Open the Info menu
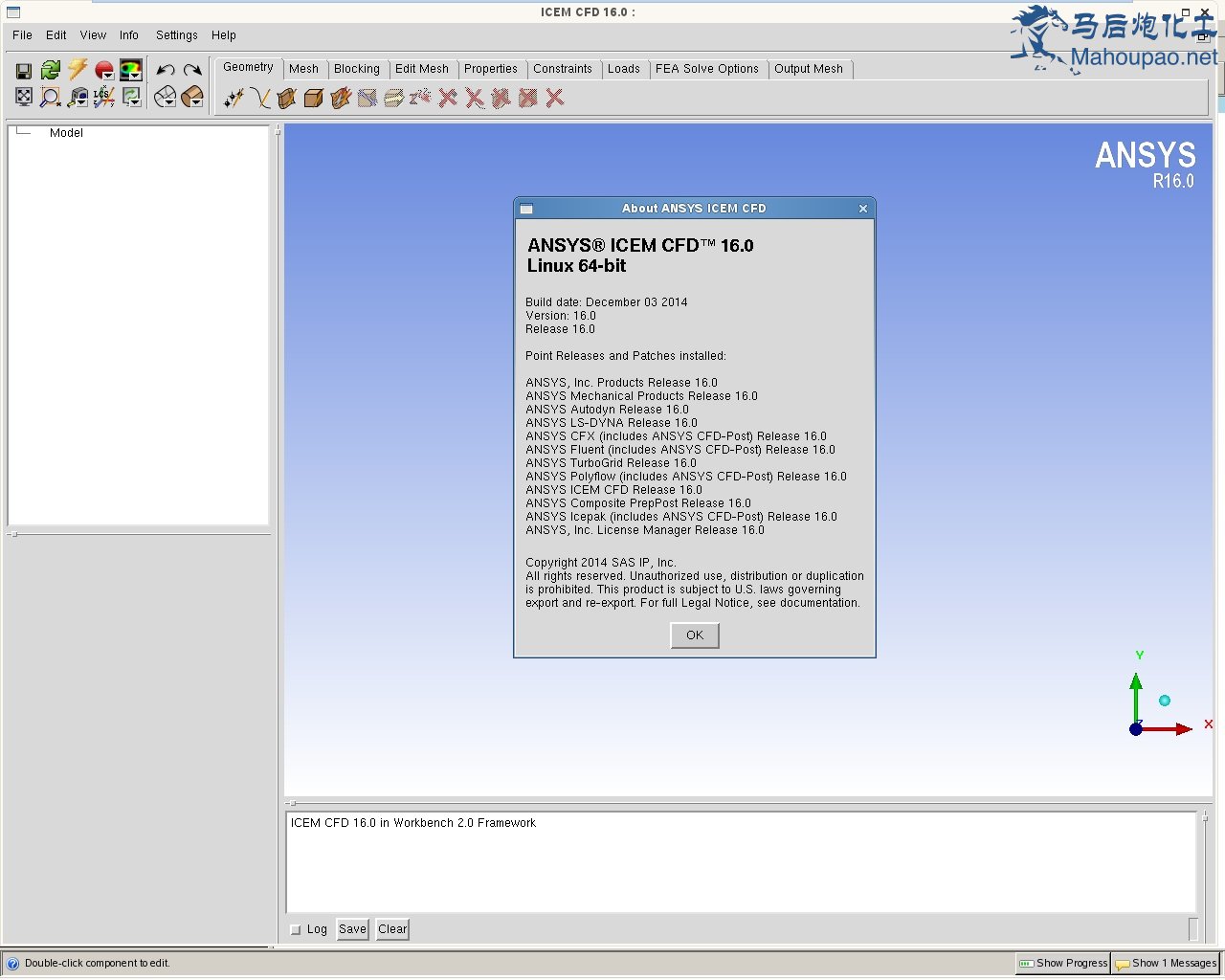This screenshot has width=1225, height=980. [129, 35]
